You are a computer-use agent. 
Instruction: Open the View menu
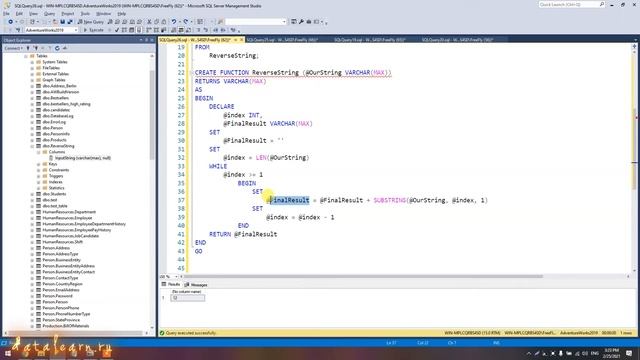(x=33, y=13)
